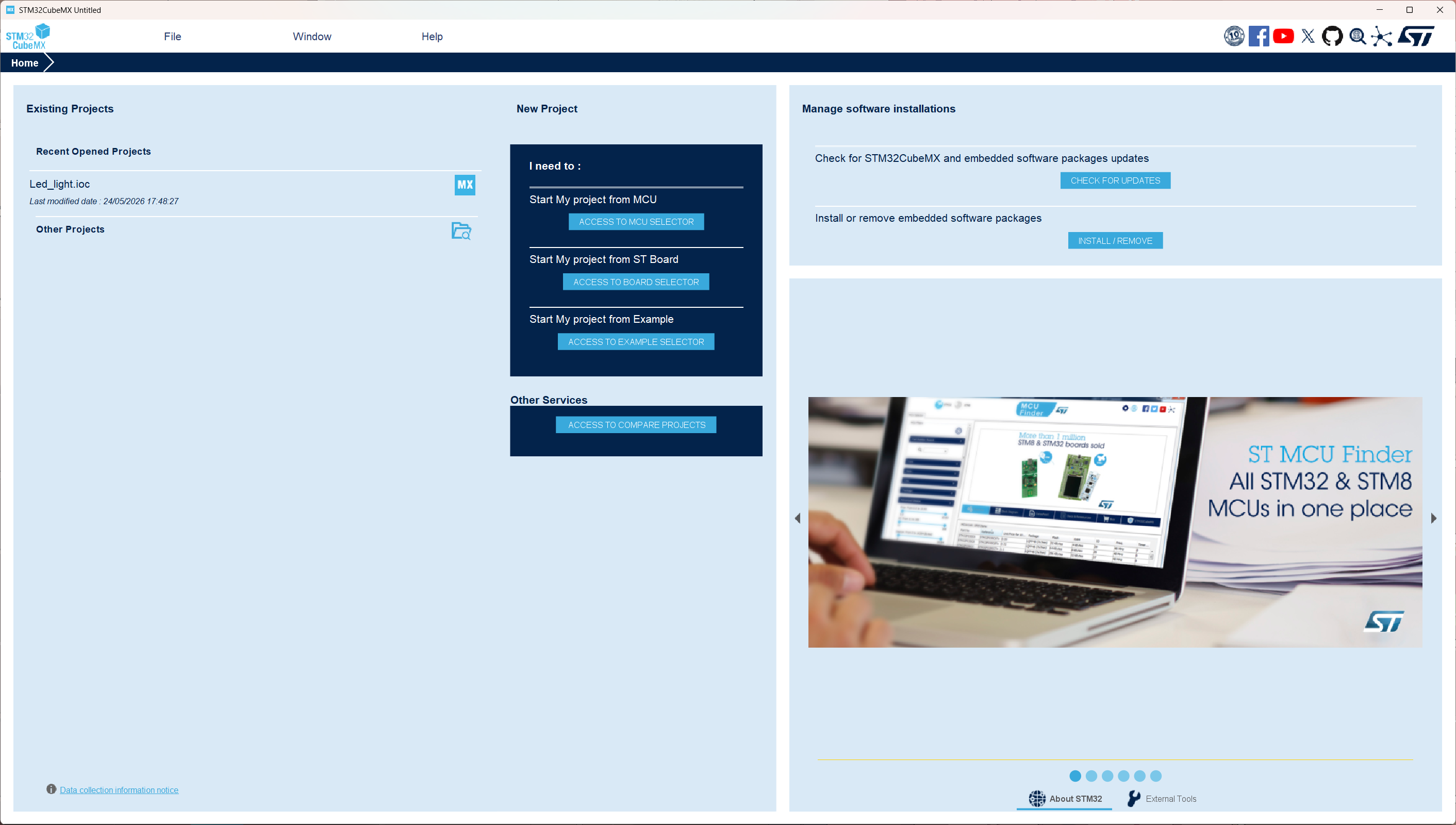
Task: Click the ST community network icon
Action: [x=1382, y=36]
